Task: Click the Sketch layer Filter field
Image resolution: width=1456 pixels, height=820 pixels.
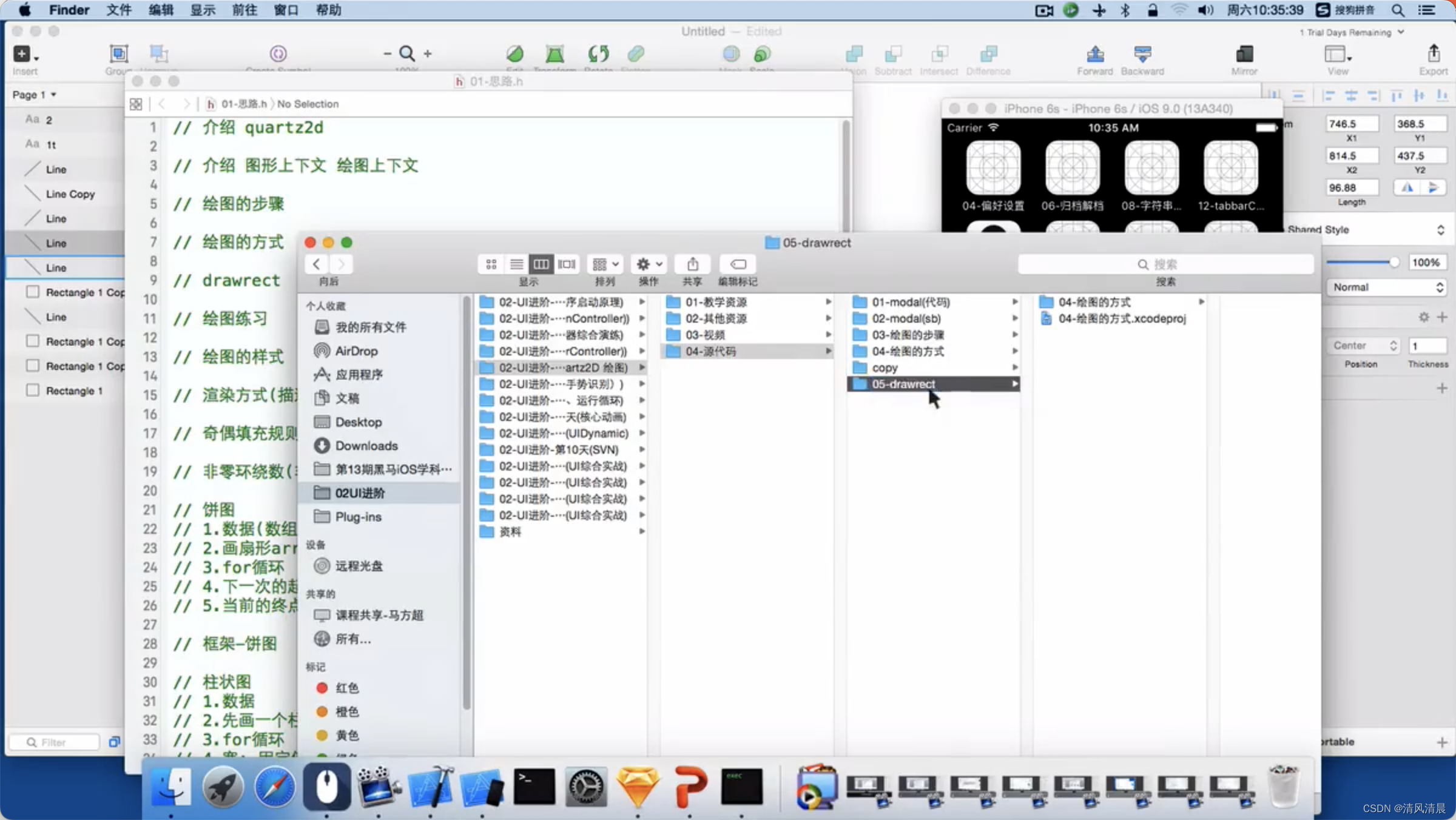Action: pos(55,742)
